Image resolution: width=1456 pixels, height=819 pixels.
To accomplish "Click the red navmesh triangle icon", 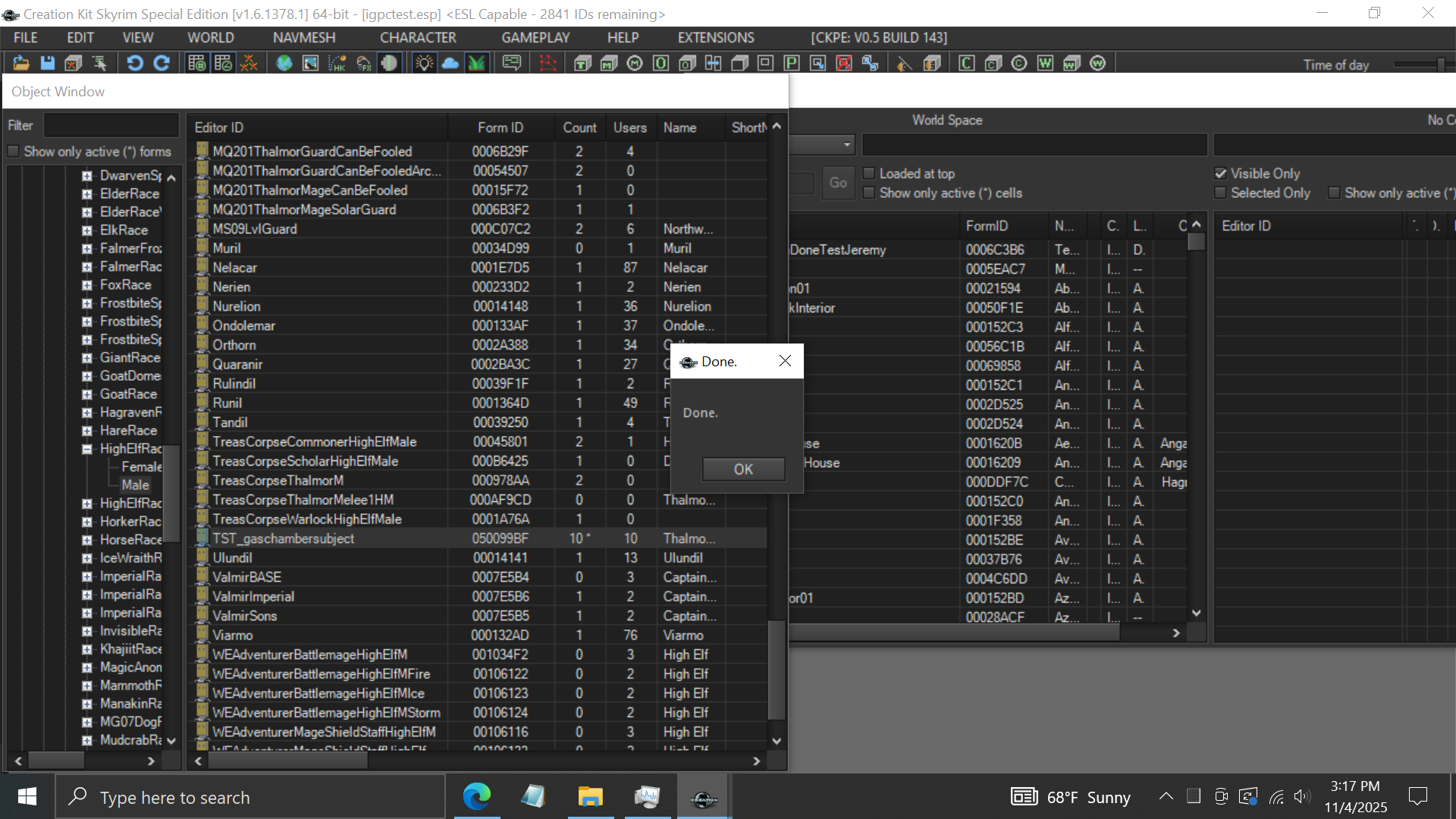I will pyautogui.click(x=548, y=64).
